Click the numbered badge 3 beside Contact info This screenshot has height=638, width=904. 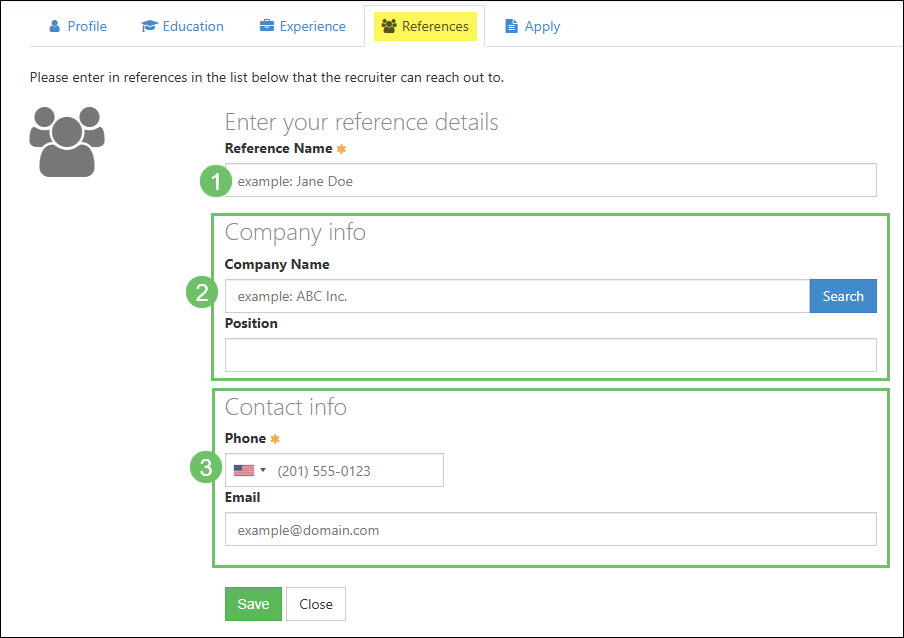tap(203, 467)
